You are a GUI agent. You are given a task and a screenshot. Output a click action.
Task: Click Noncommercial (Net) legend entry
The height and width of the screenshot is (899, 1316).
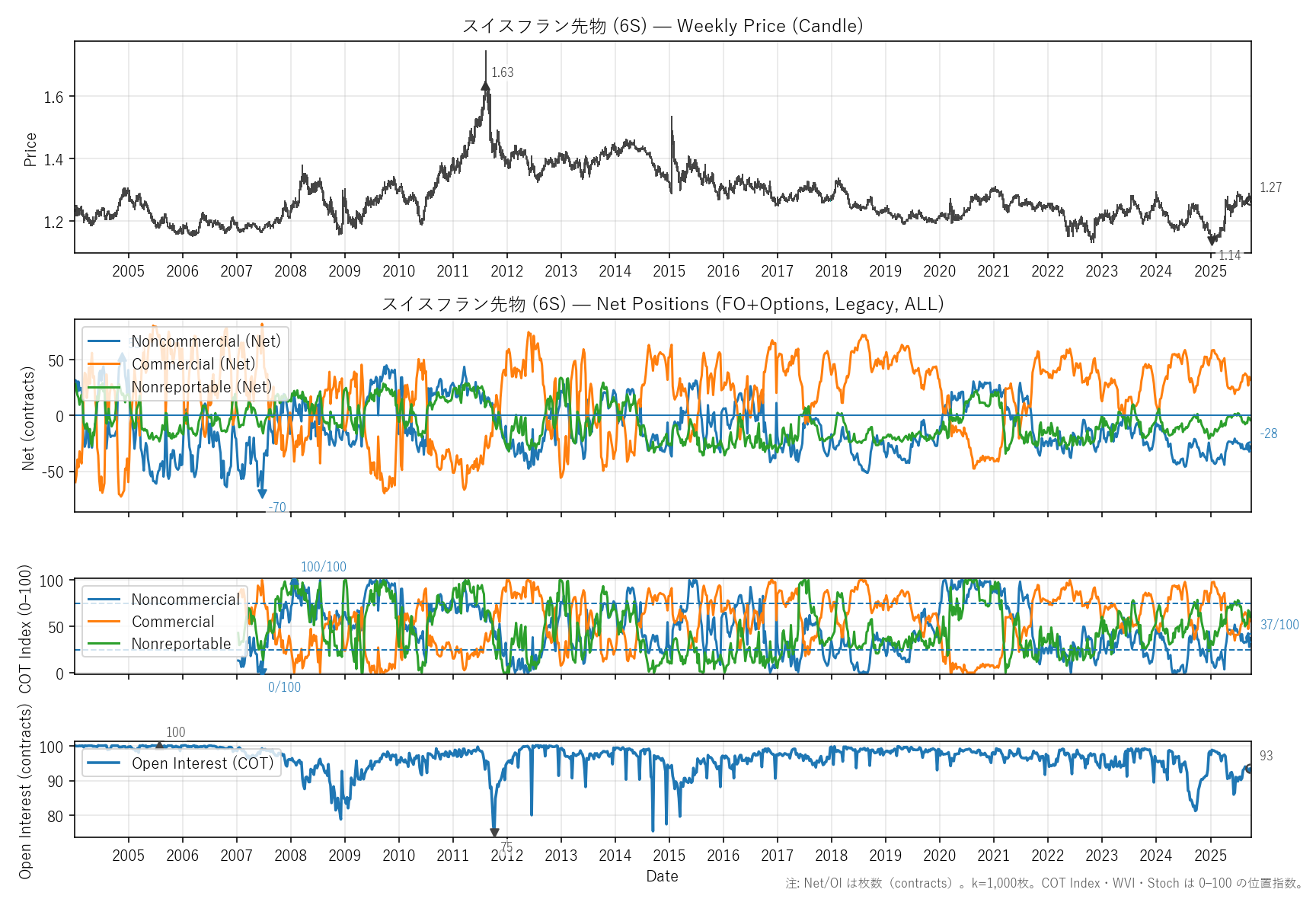tap(206, 341)
